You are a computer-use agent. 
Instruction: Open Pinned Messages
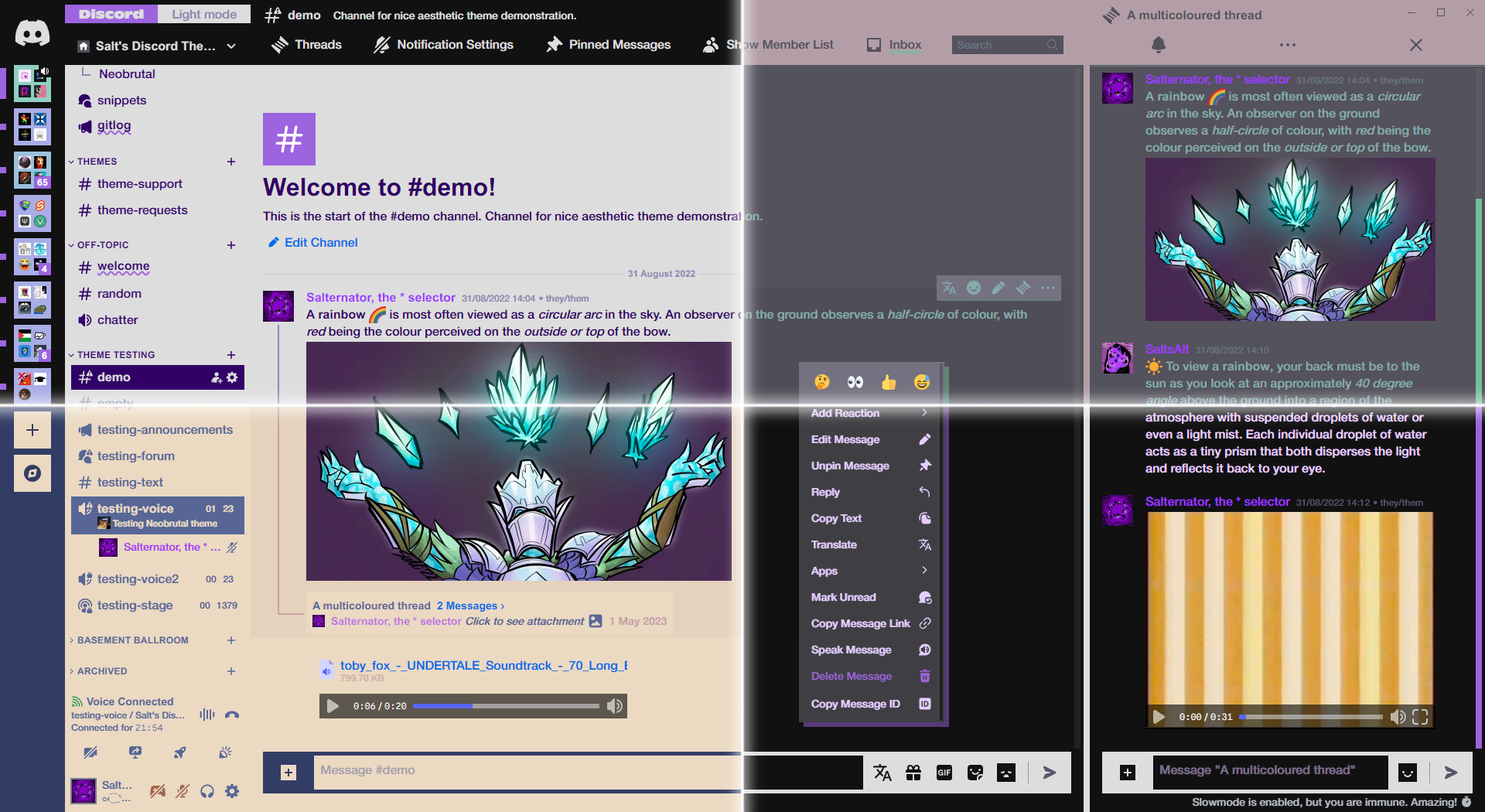point(609,45)
